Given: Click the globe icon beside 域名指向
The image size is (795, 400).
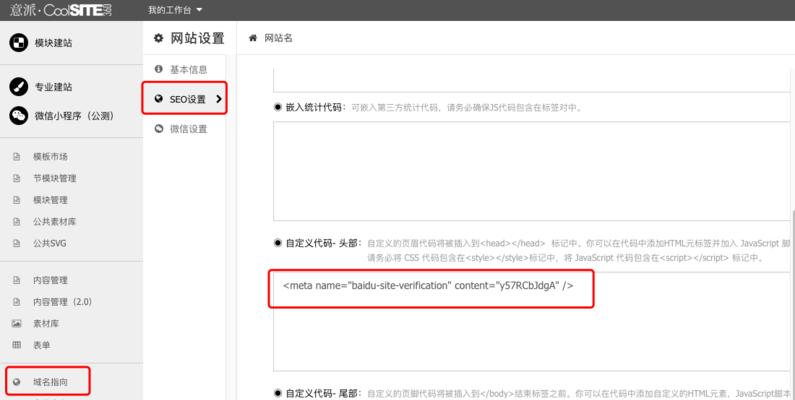Looking at the screenshot, I should pyautogui.click(x=16, y=382).
